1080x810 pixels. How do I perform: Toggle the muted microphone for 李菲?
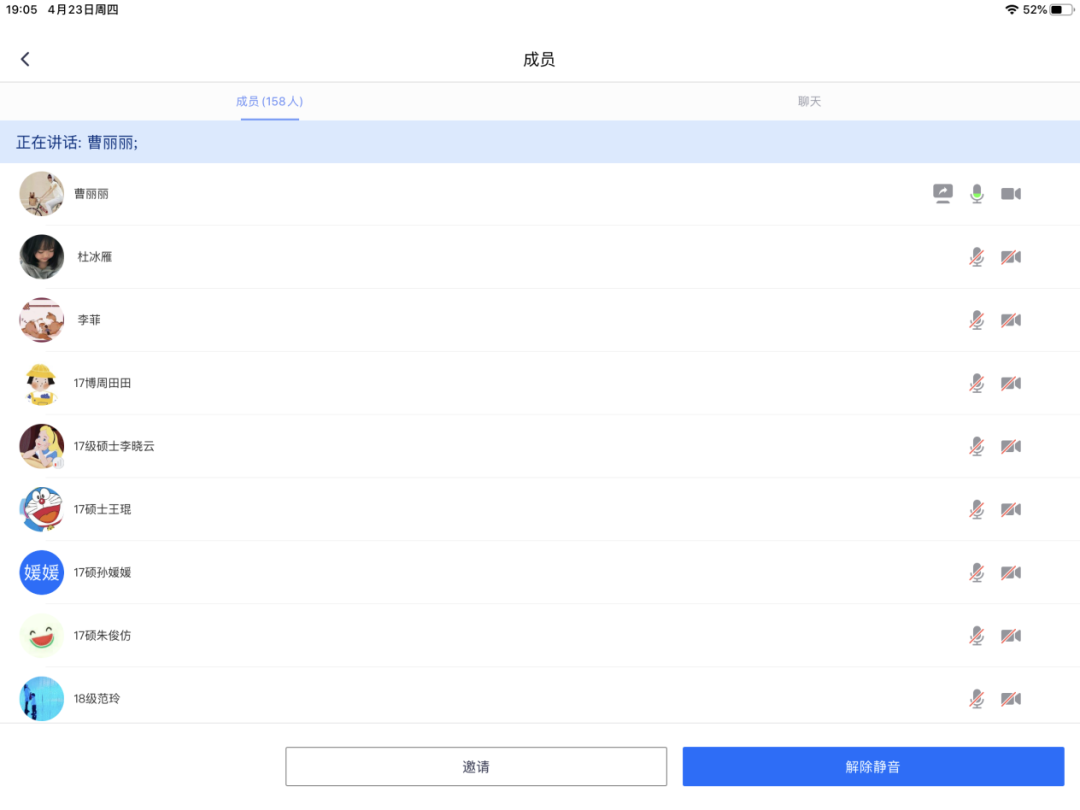tap(977, 320)
